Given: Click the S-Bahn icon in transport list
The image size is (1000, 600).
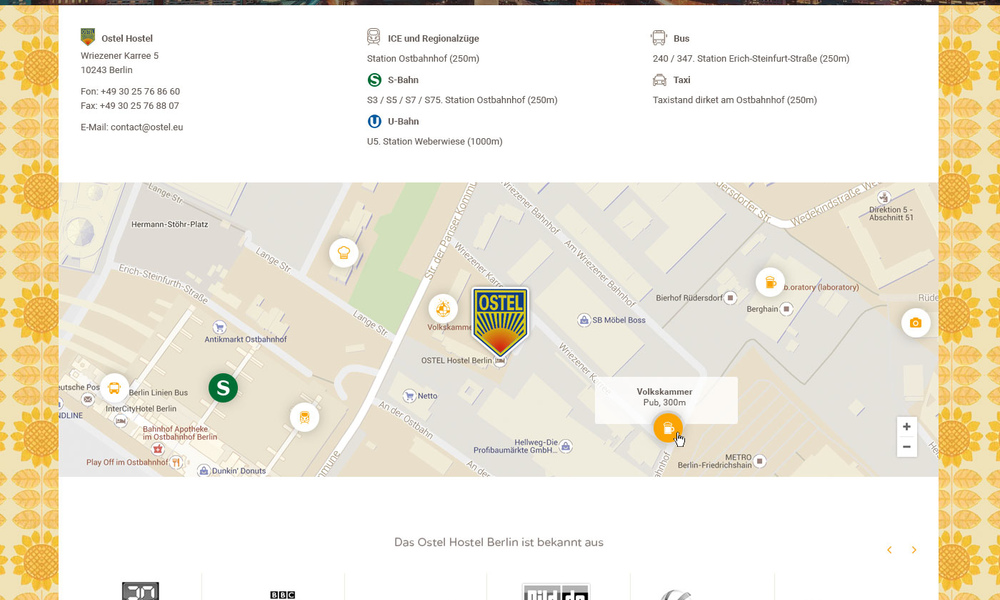Looking at the screenshot, I should pos(374,80).
